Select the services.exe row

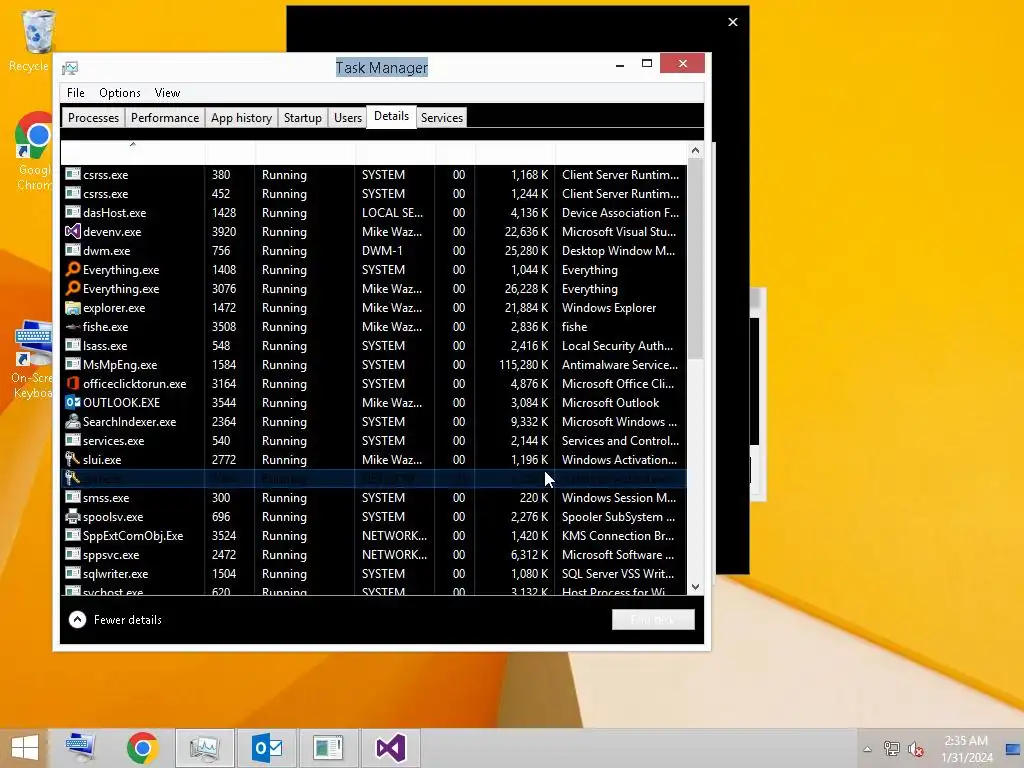[374, 440]
